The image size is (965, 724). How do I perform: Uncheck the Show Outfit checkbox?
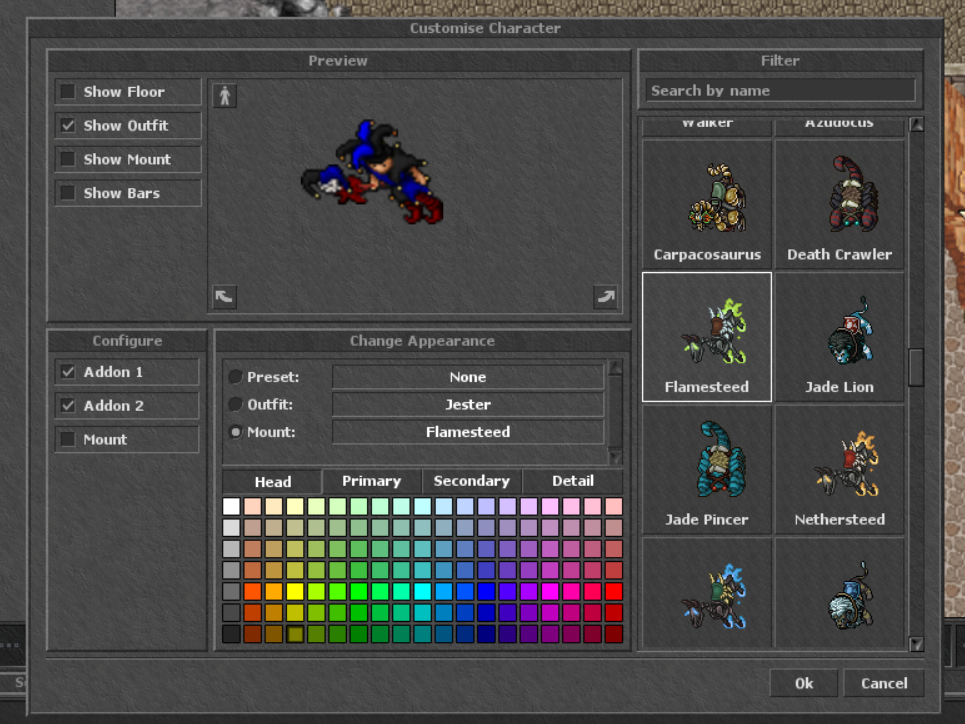[x=68, y=126]
